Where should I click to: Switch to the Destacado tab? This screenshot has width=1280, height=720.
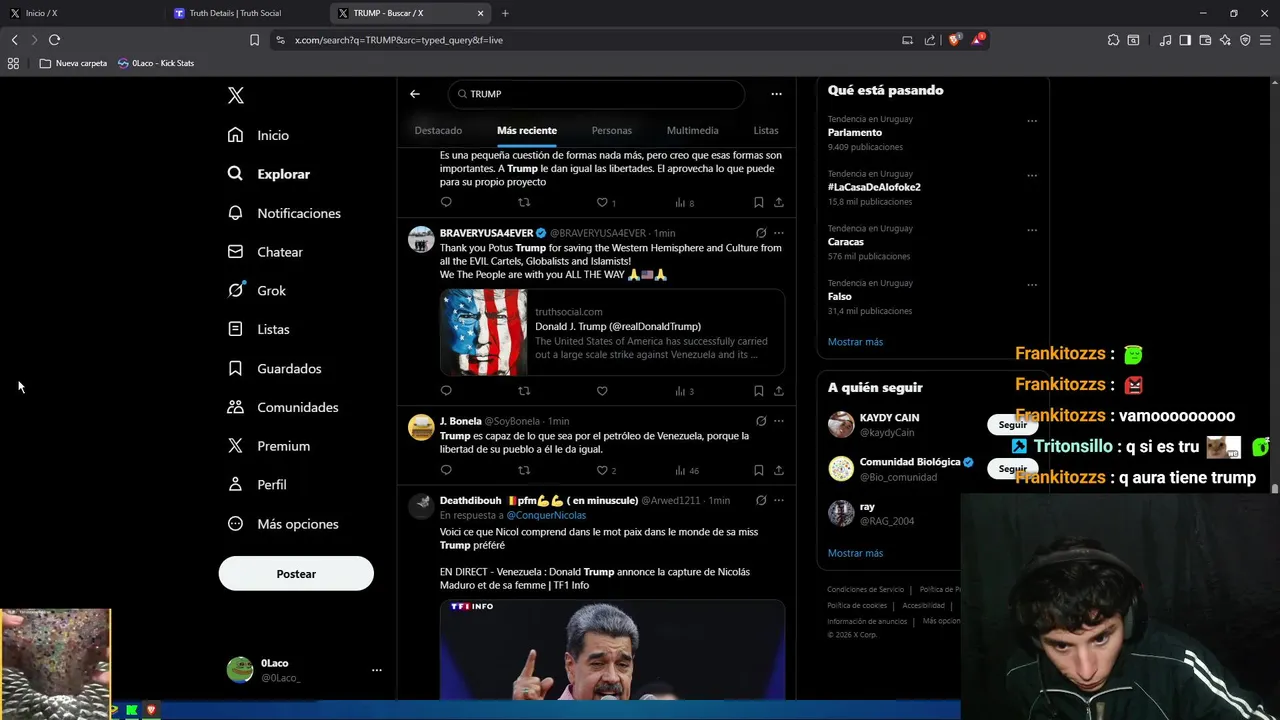click(438, 130)
